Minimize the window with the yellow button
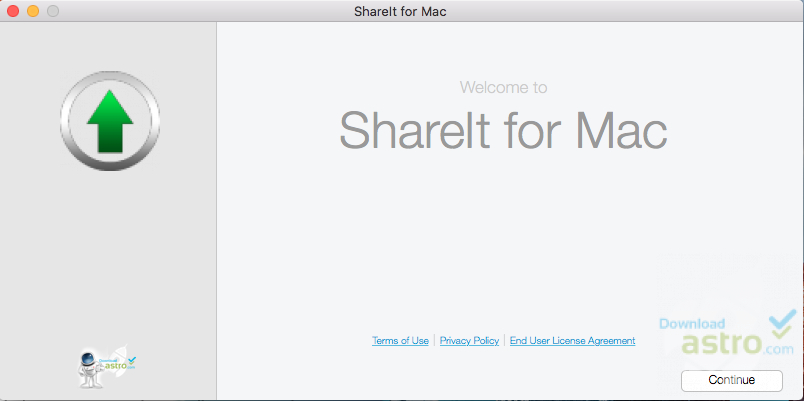This screenshot has height=401, width=804. pyautogui.click(x=33, y=11)
